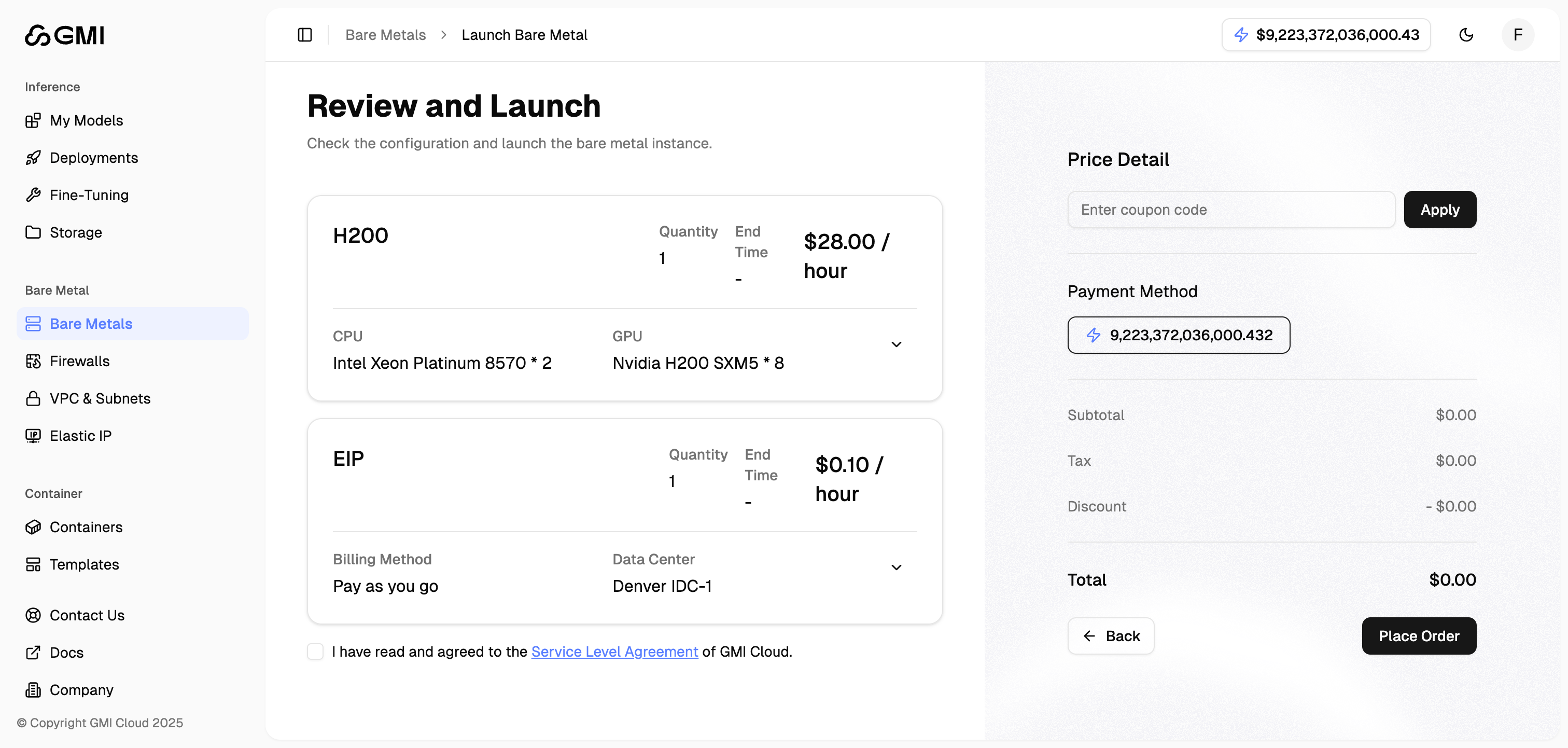Click the account balance in header
This screenshot has width=1568, height=748.
click(x=1326, y=35)
